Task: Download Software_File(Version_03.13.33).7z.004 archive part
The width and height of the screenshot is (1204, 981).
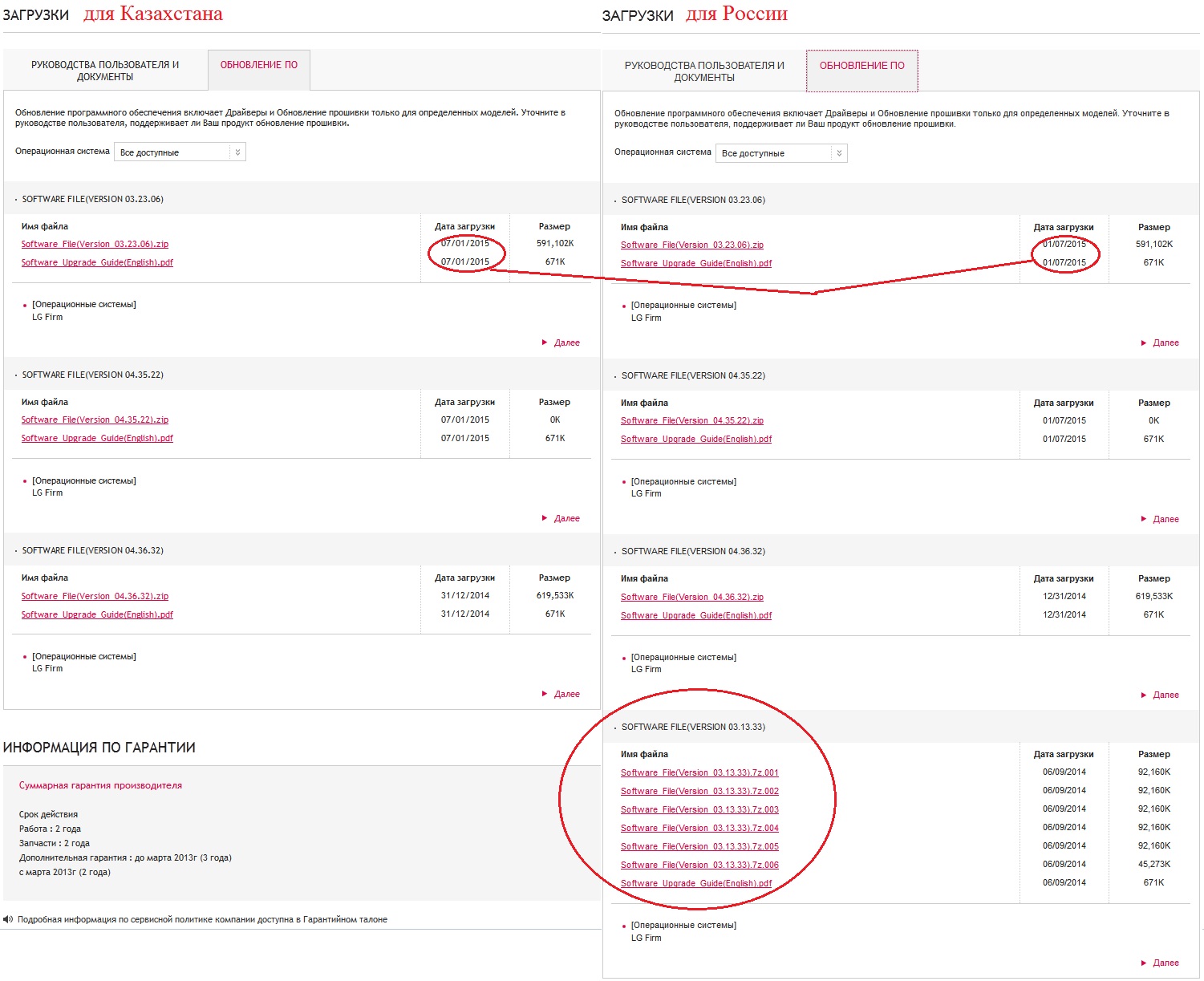Action: pyautogui.click(x=699, y=828)
